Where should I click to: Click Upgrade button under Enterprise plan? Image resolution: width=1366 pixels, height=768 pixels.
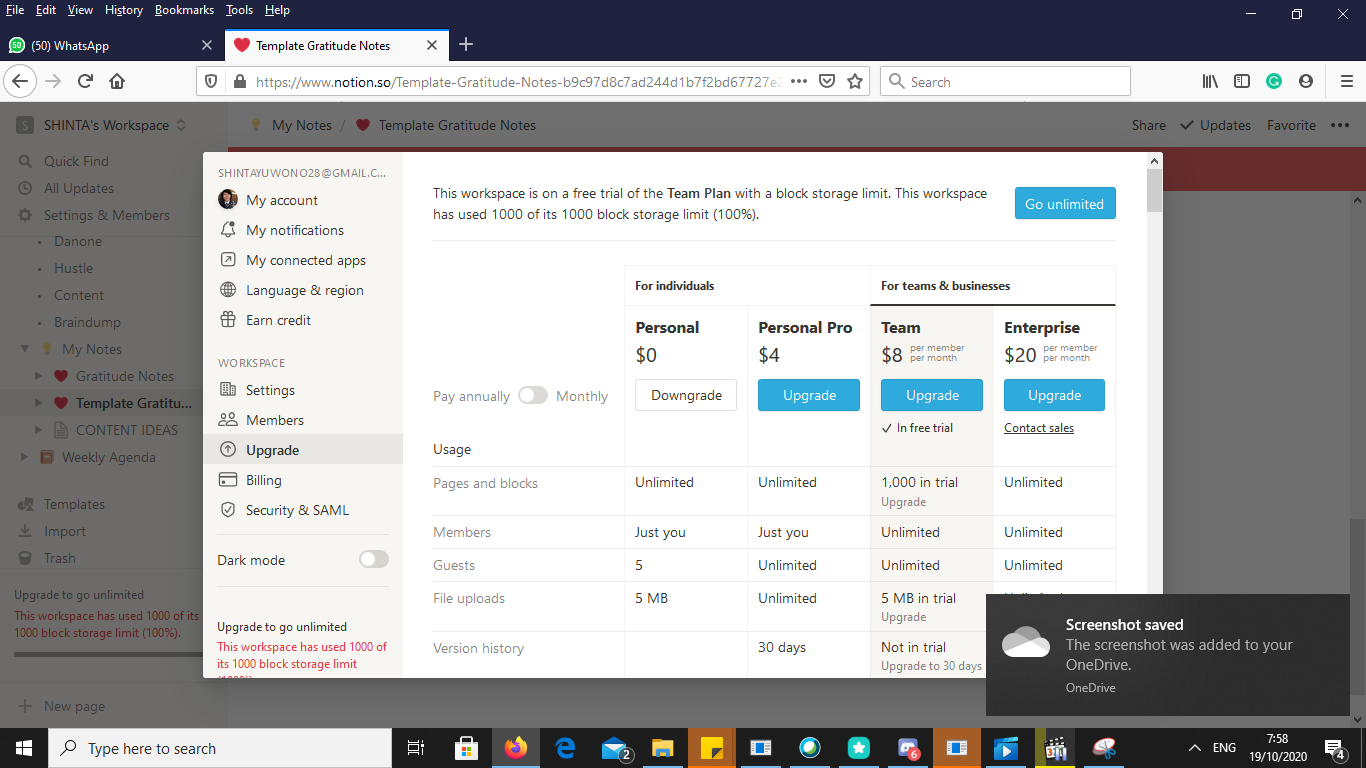coord(1055,395)
